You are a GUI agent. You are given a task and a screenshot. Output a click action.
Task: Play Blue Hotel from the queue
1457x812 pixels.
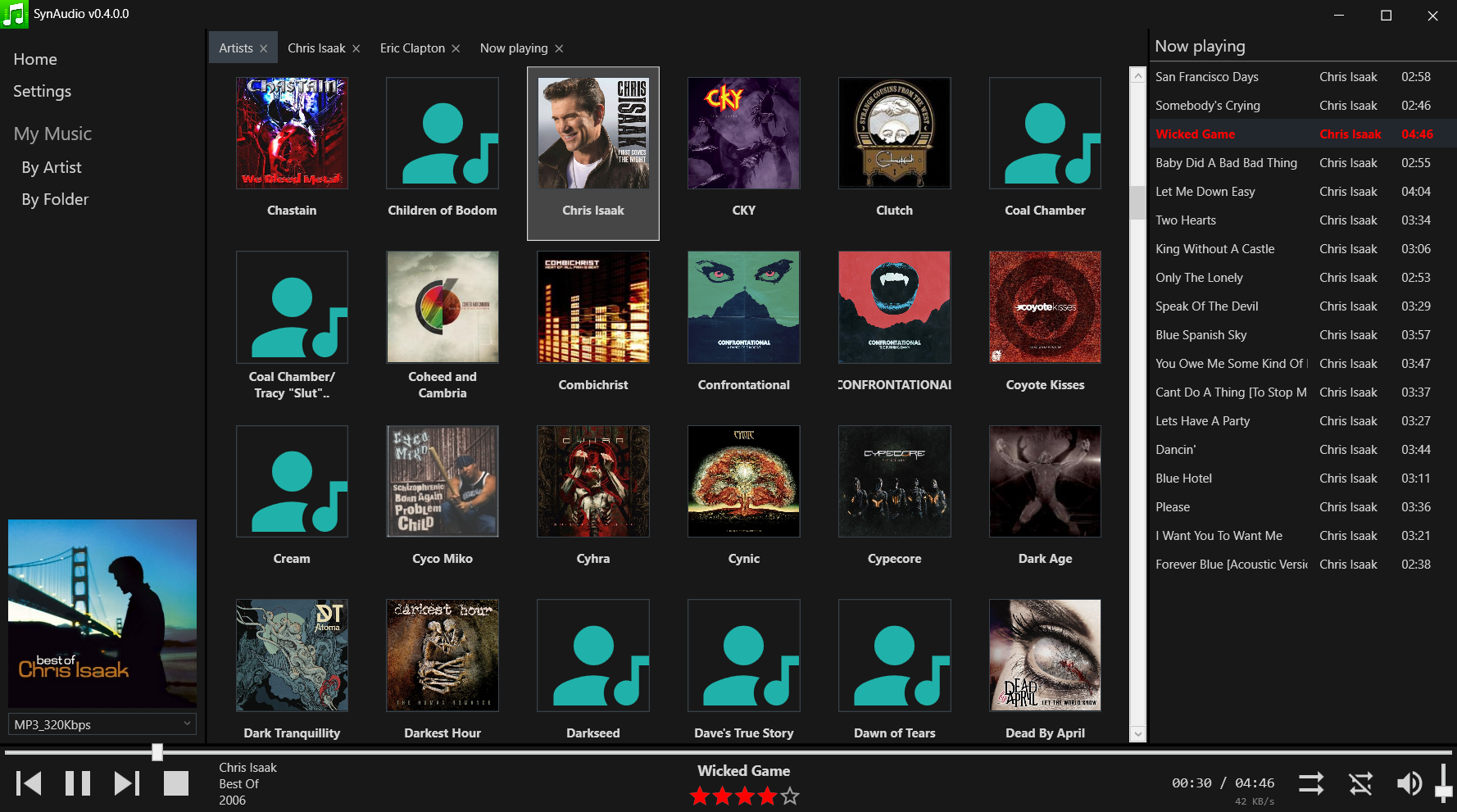pos(1303,479)
